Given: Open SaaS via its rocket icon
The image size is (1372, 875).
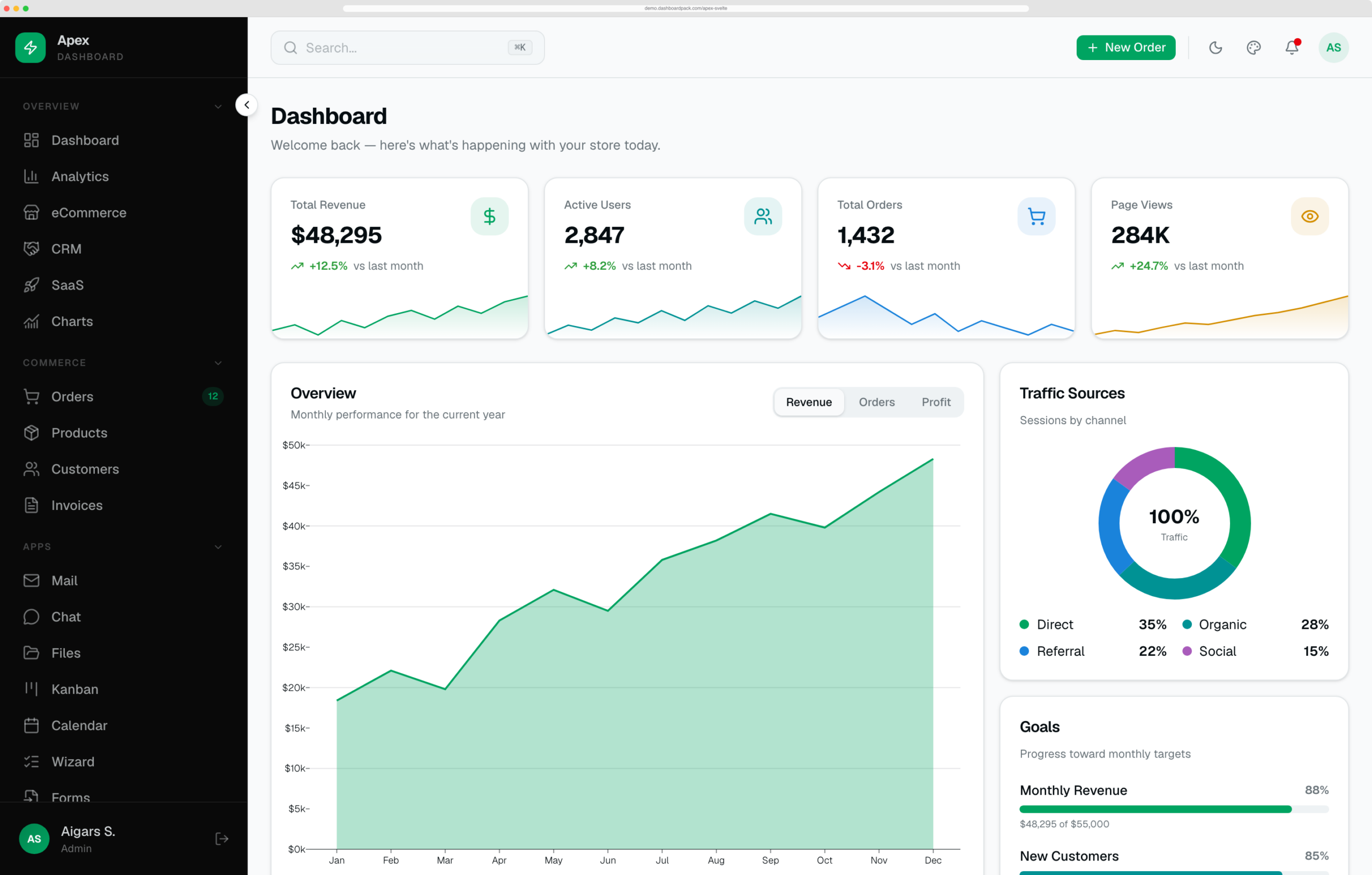Looking at the screenshot, I should pos(31,285).
